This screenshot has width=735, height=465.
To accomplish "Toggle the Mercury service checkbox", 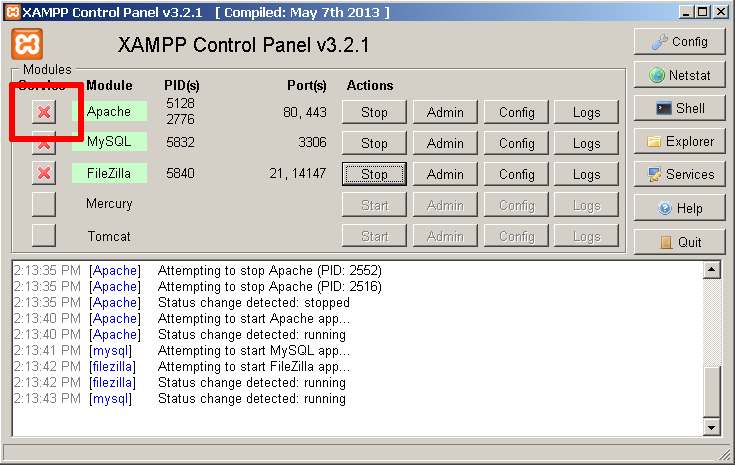I will [x=44, y=205].
